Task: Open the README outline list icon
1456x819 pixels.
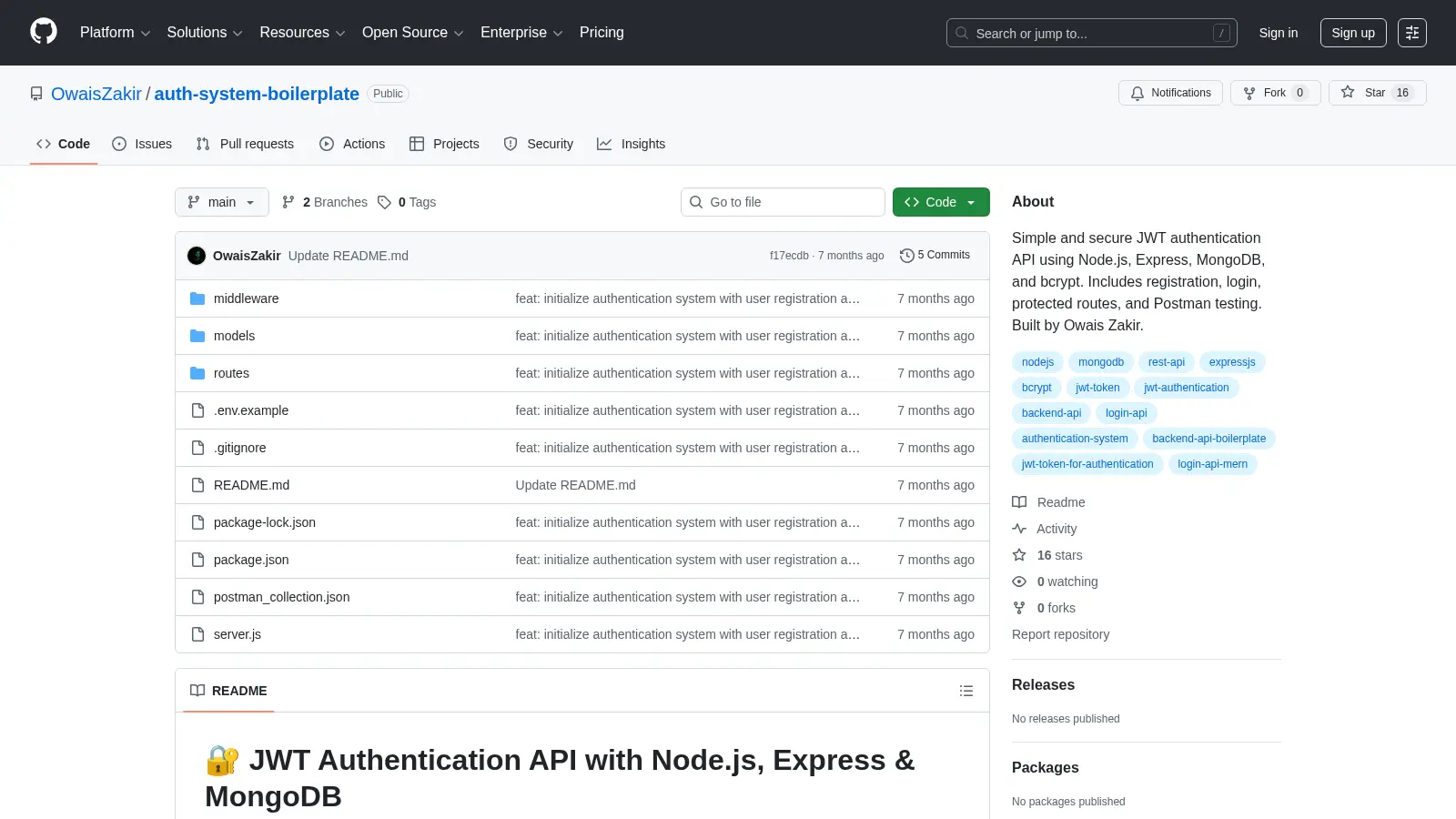Action: tap(966, 691)
